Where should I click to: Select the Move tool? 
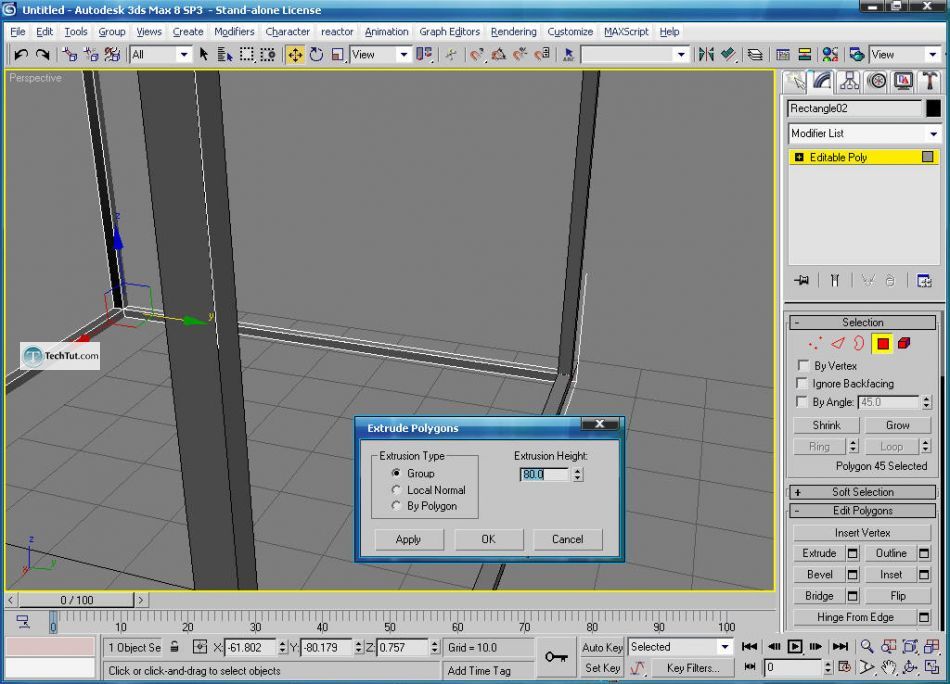pyautogui.click(x=295, y=55)
